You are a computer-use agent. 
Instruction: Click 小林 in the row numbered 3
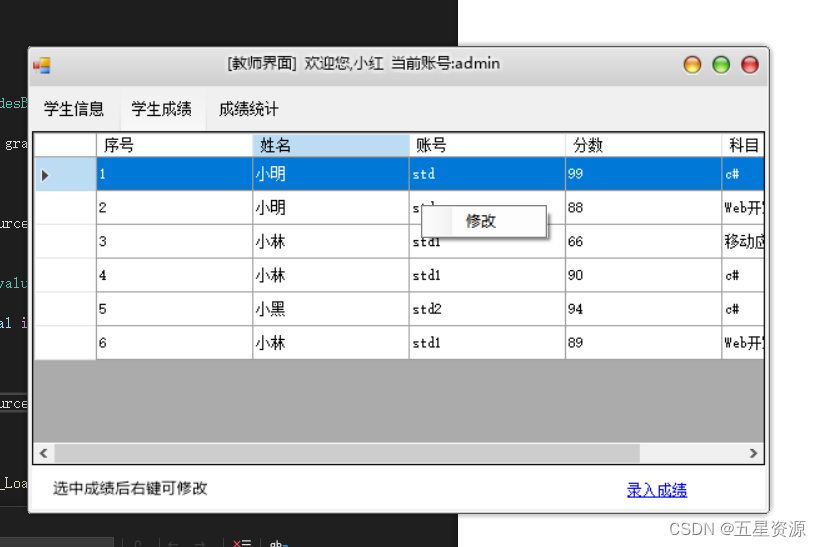[x=331, y=242]
